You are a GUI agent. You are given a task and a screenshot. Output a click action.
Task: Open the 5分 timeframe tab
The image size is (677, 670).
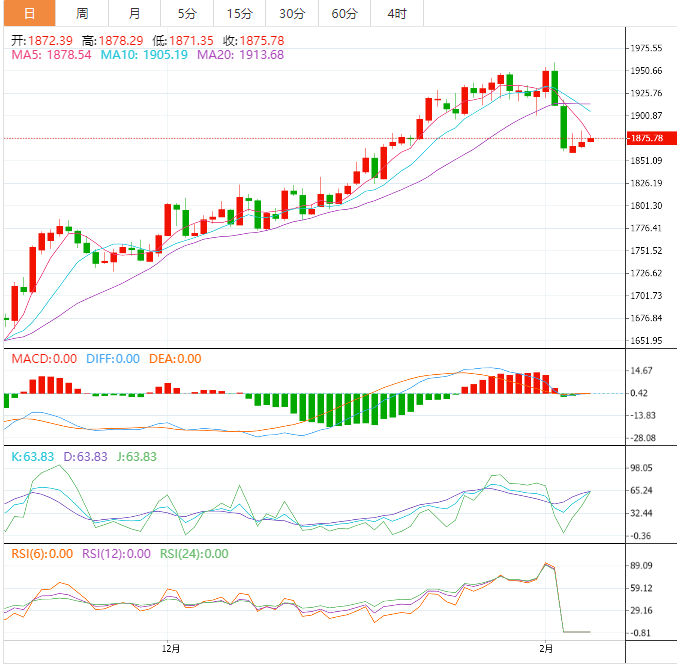[x=187, y=13]
